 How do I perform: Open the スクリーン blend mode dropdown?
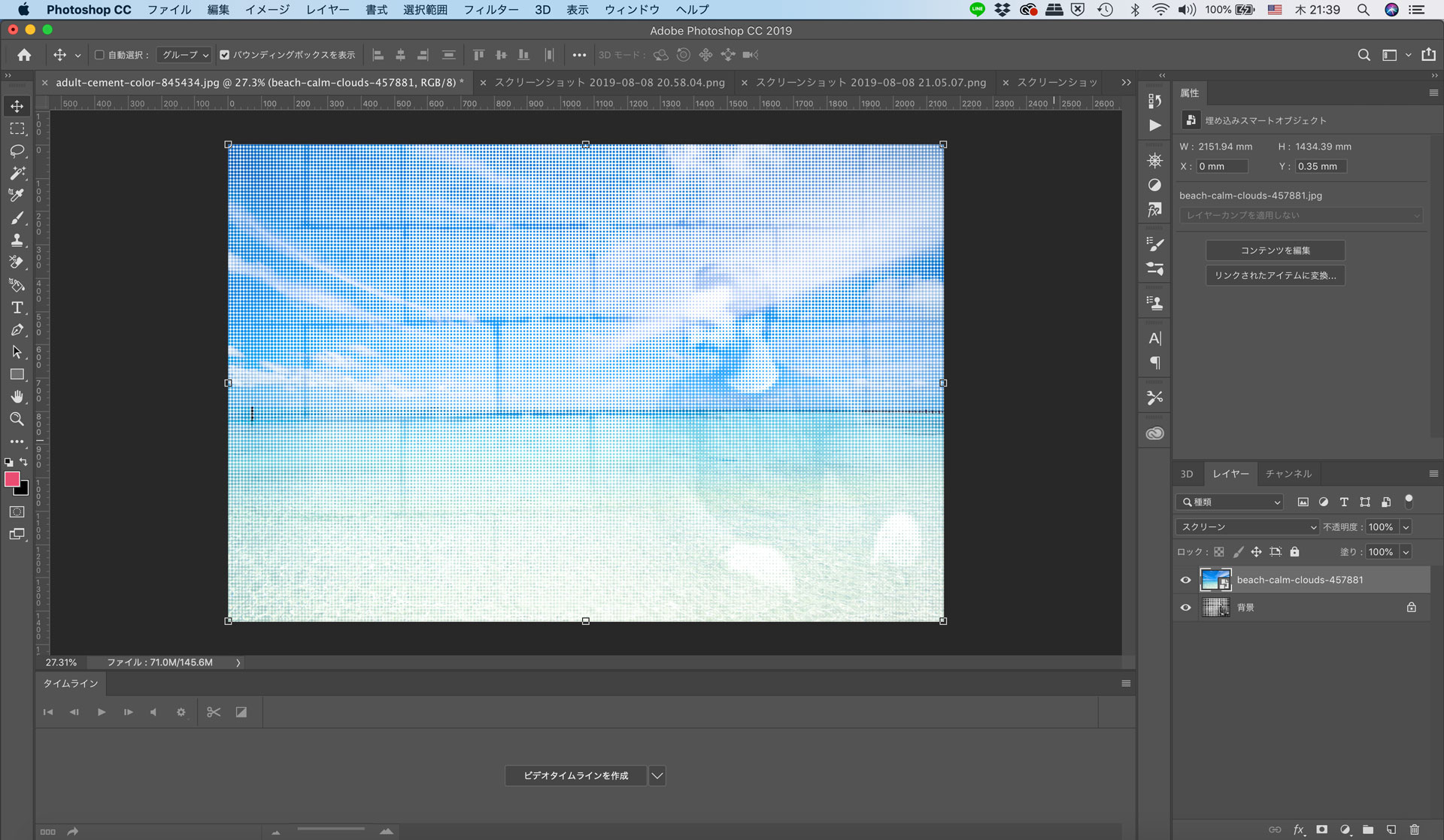coord(1248,527)
